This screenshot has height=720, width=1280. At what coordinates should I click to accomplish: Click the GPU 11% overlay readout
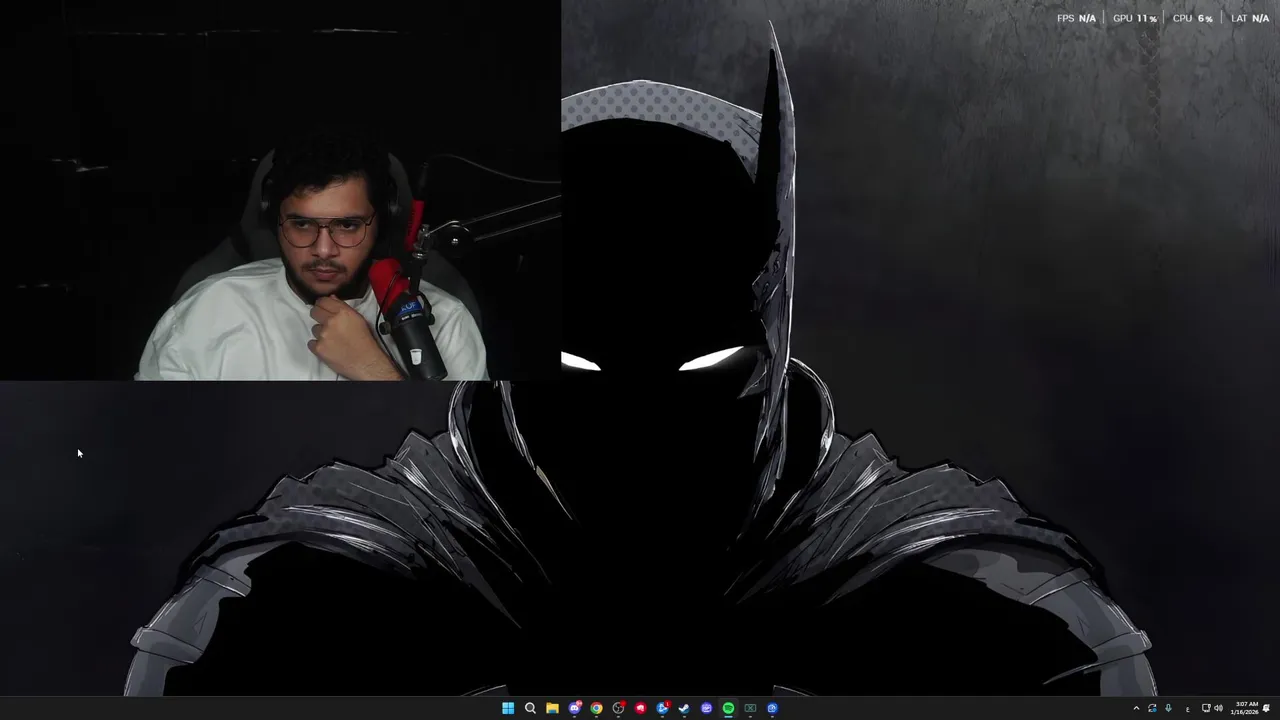[x=1135, y=18]
